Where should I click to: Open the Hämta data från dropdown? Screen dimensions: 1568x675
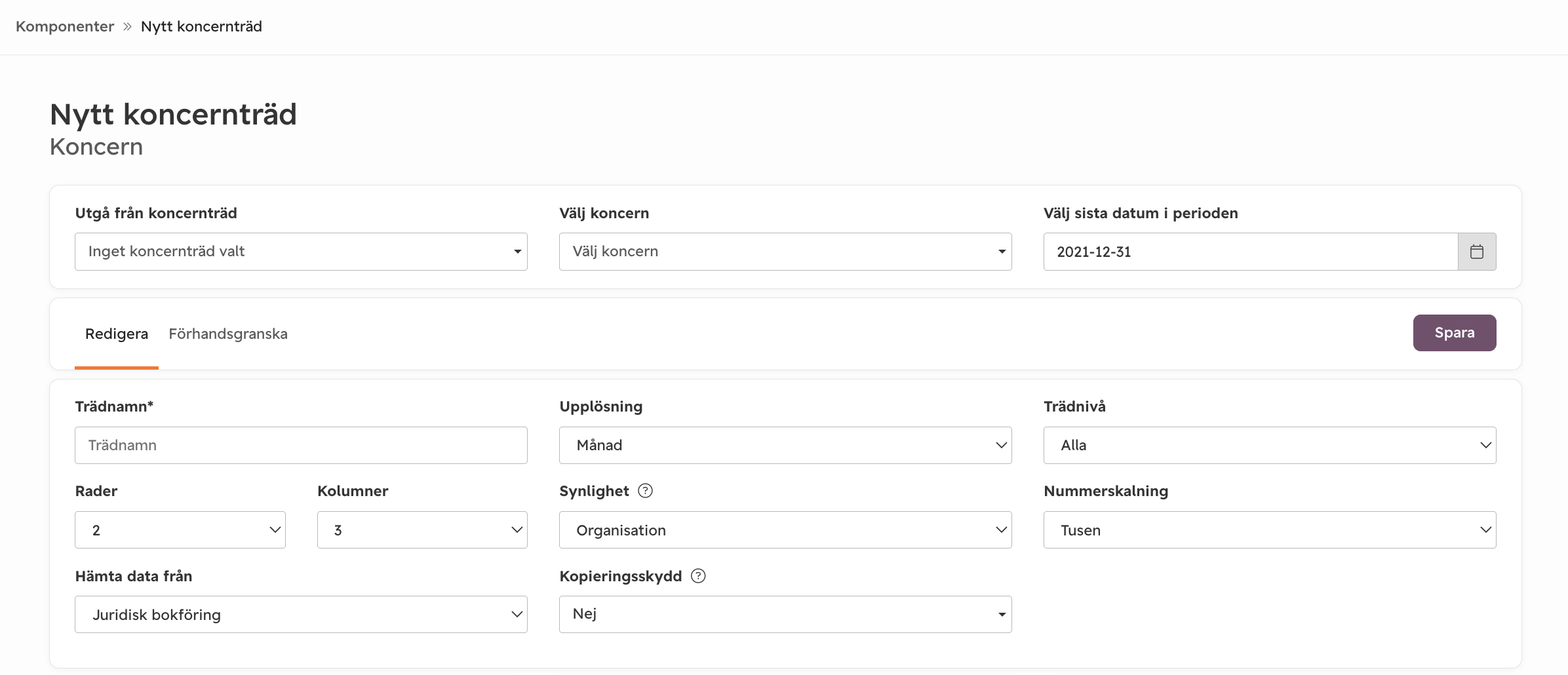point(301,615)
